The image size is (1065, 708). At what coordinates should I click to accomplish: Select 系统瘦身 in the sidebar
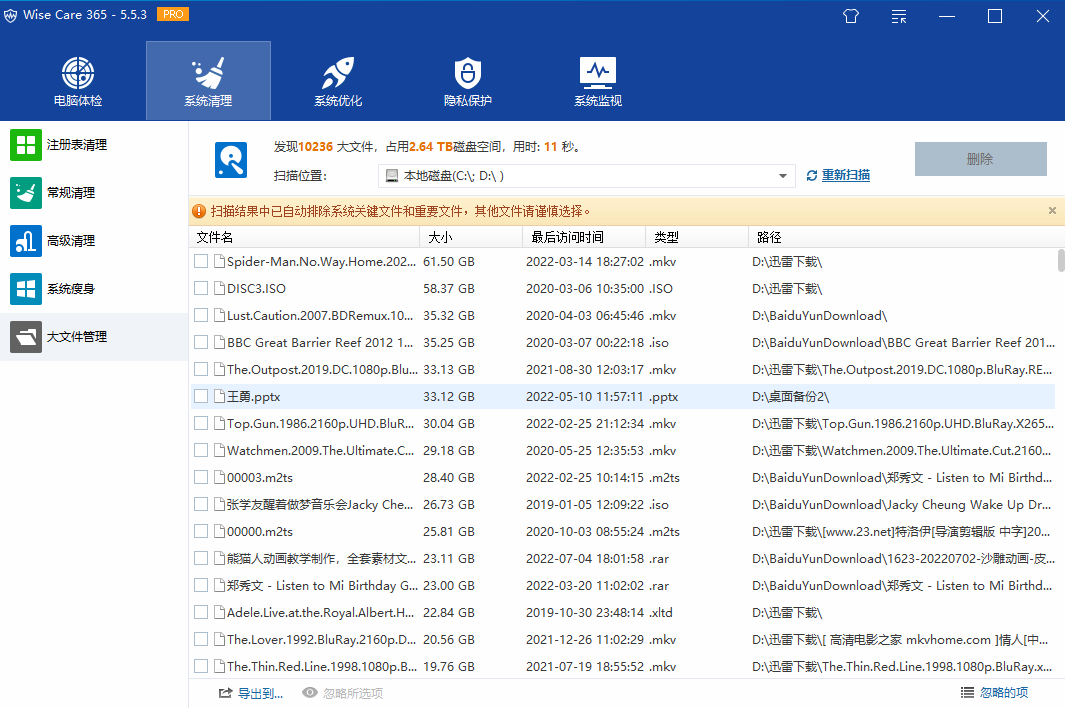[x=70, y=289]
